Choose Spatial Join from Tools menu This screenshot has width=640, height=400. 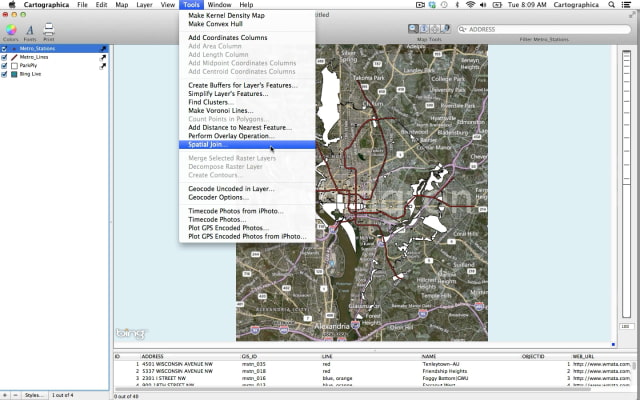click(x=208, y=144)
